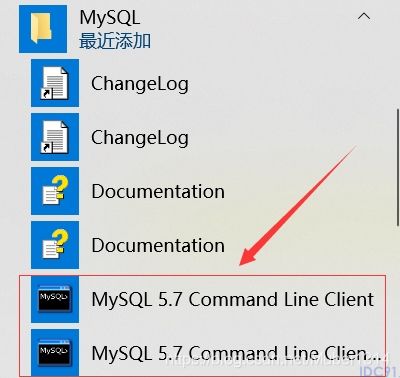Open the ChangeLog entry just above Documentation
The image size is (400, 378).
pos(110,137)
